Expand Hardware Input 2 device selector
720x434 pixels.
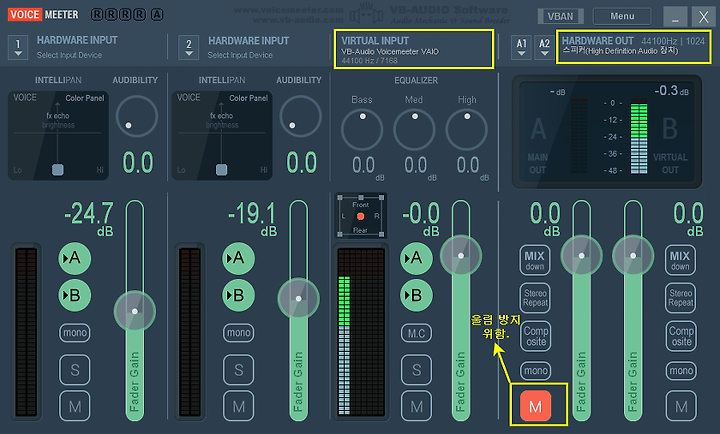point(189,48)
